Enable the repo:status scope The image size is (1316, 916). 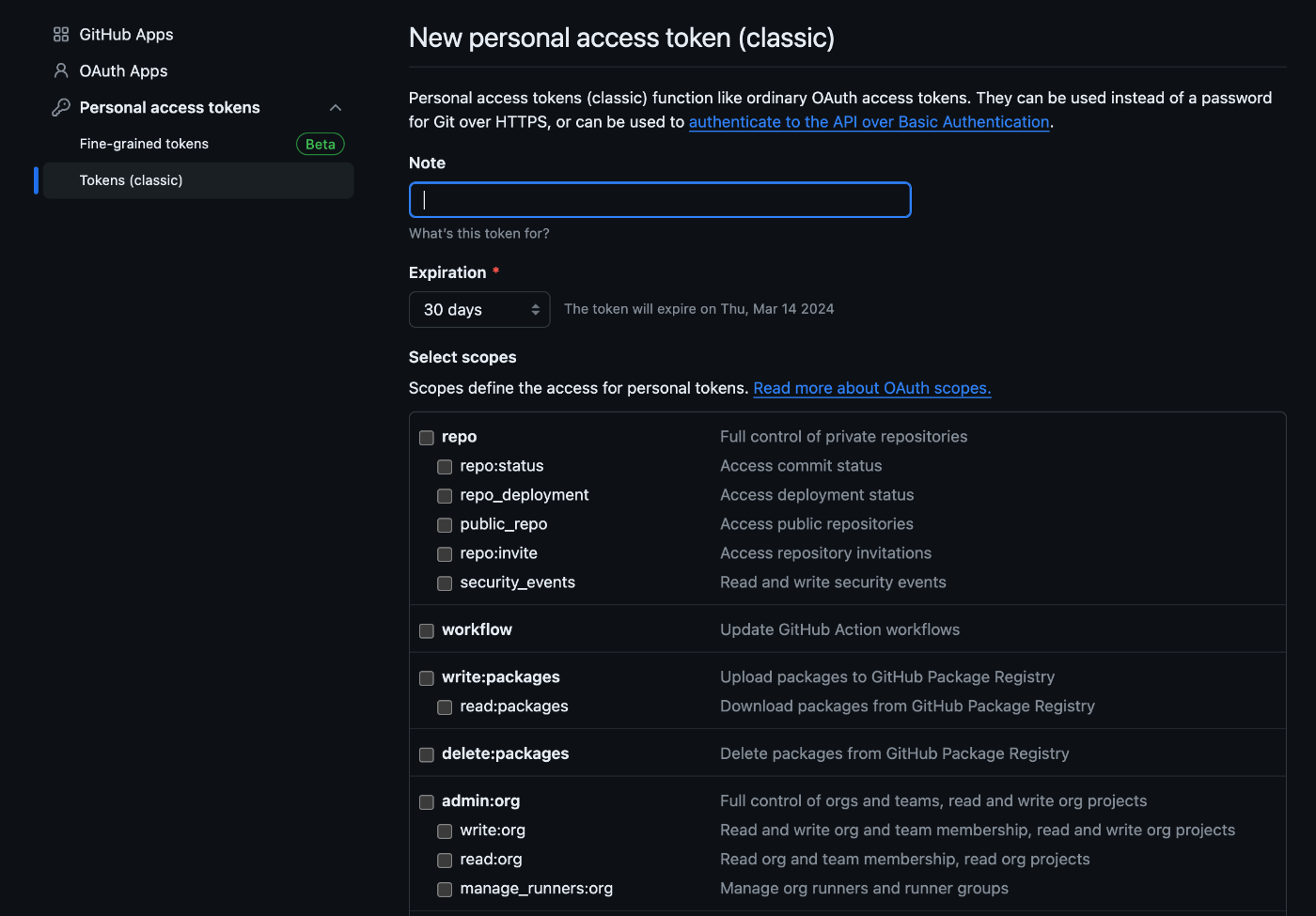point(445,467)
